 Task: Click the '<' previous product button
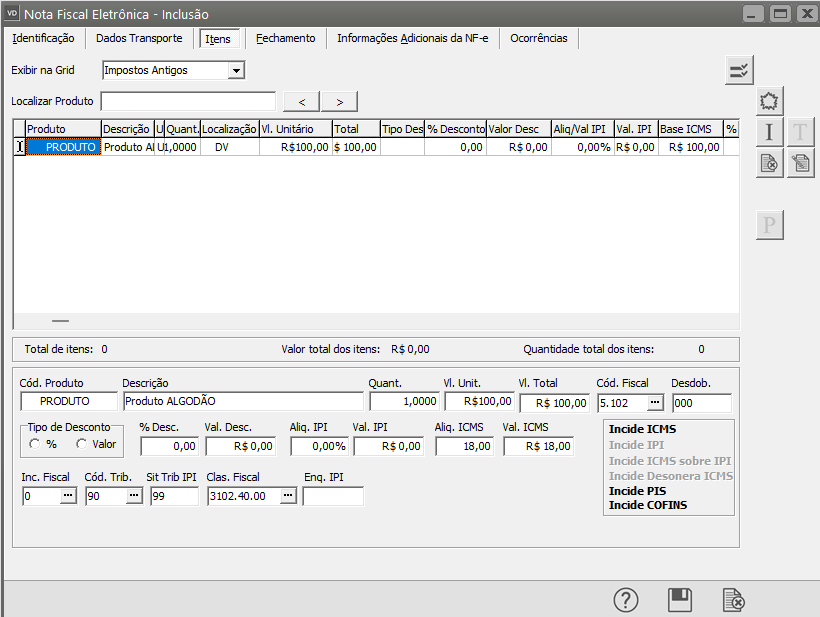coord(301,101)
